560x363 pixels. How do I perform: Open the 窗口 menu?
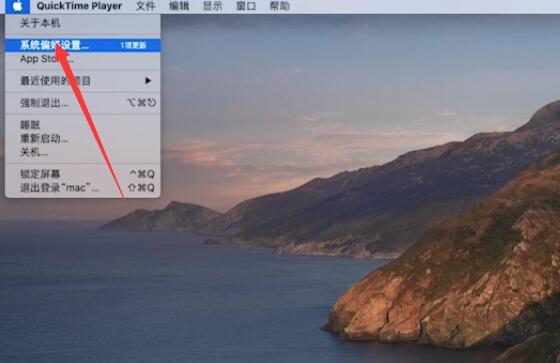click(x=246, y=6)
